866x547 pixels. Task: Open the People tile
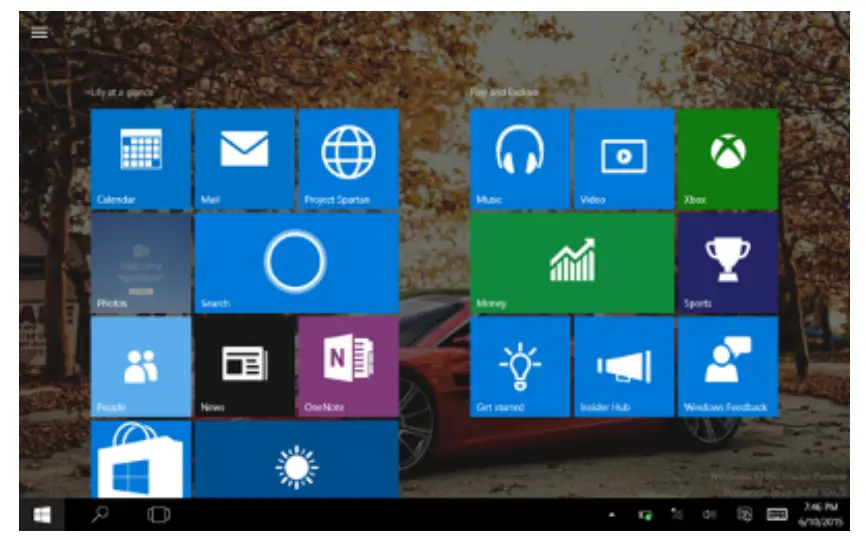coord(141,366)
